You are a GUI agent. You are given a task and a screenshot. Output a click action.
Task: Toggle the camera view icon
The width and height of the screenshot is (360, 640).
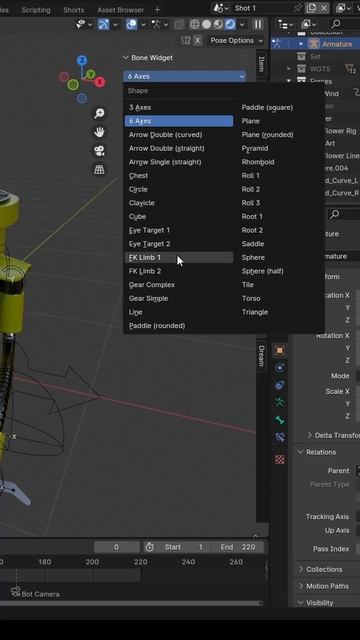pos(99,151)
